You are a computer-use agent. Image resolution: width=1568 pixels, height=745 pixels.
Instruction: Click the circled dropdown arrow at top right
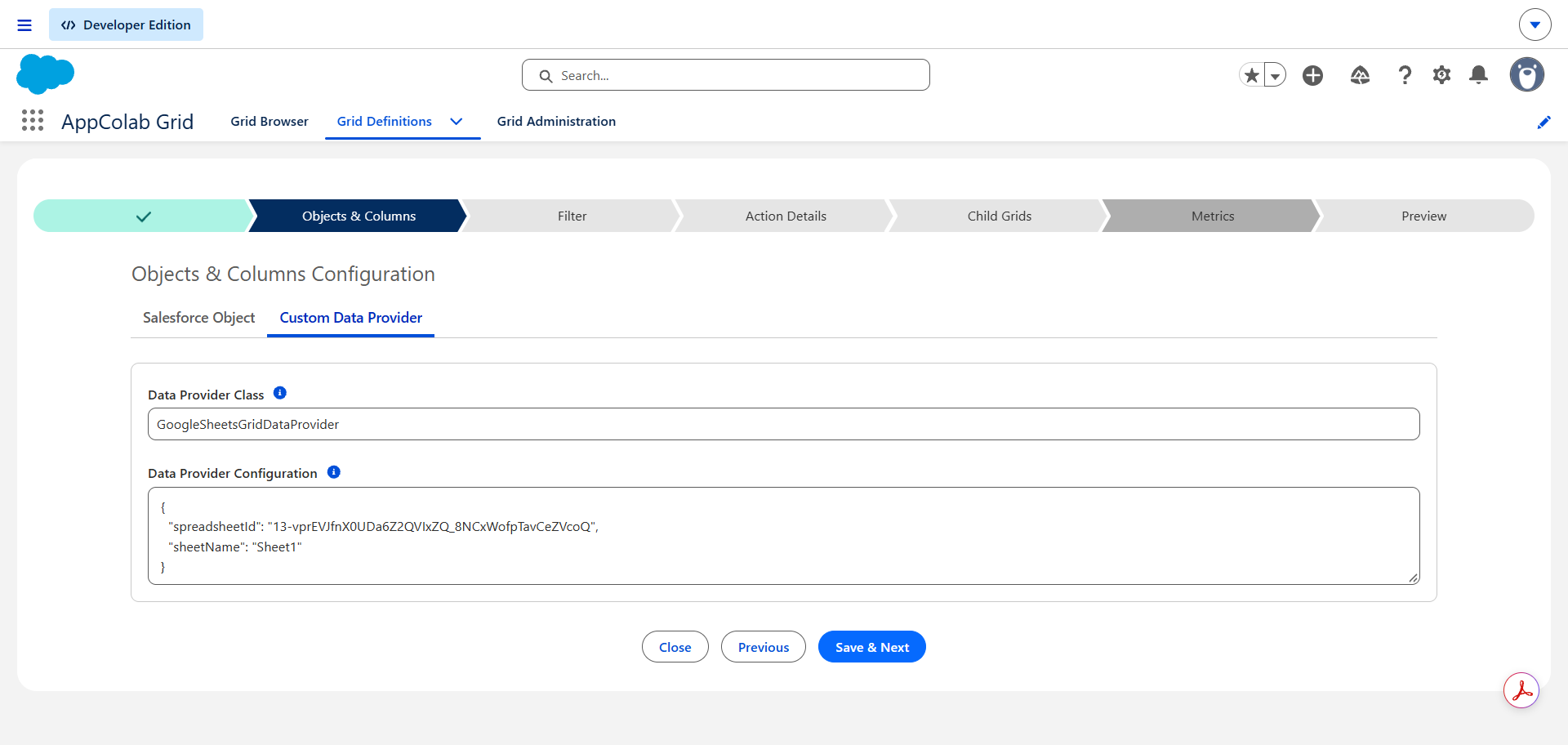[x=1535, y=25]
